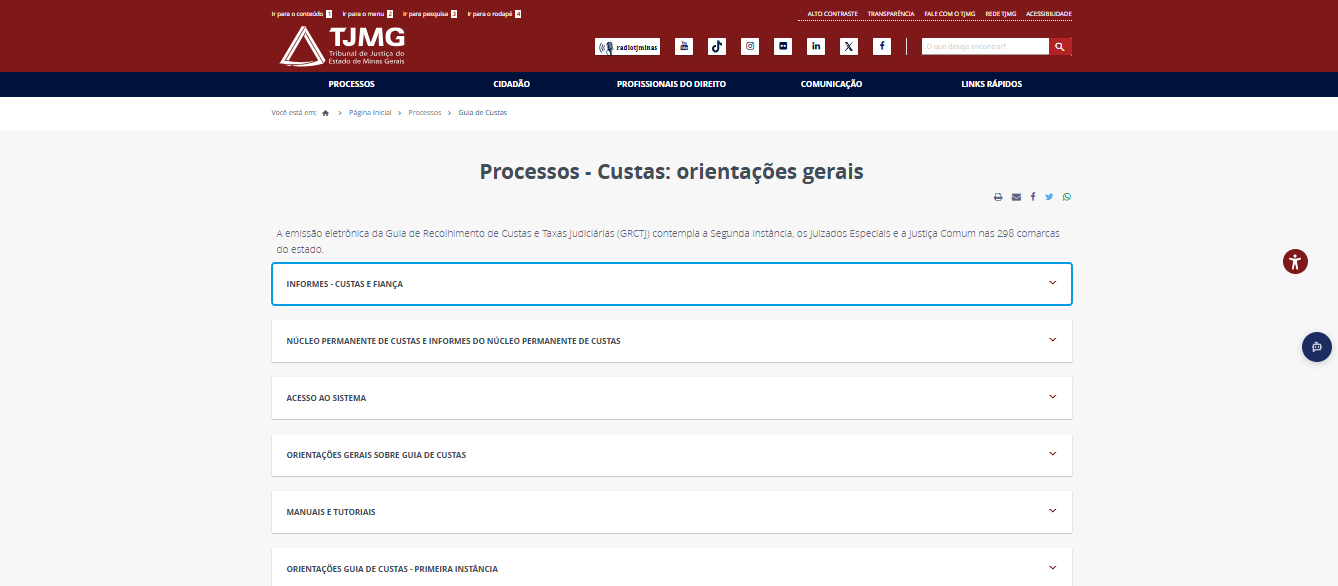This screenshot has width=1338, height=586.
Task: Click Processos breadcrumb link
Action: (425, 113)
